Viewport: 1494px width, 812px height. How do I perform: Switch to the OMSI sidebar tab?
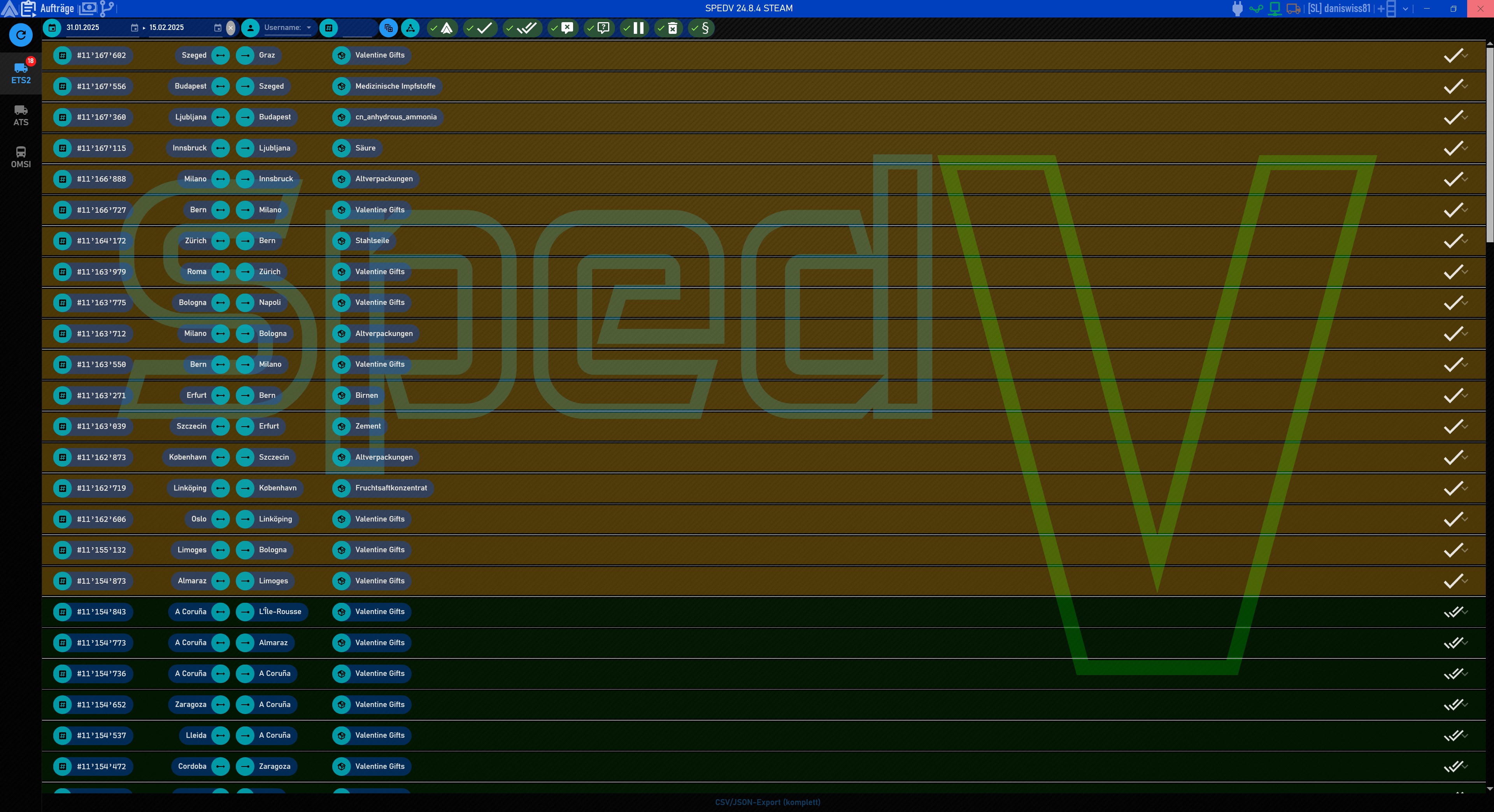pos(21,156)
